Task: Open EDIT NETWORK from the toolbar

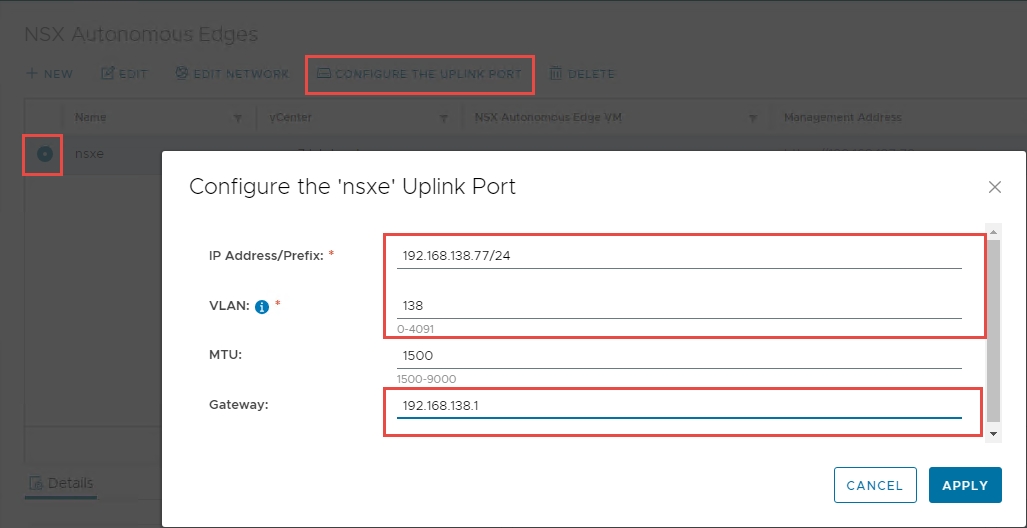Action: tap(232, 74)
